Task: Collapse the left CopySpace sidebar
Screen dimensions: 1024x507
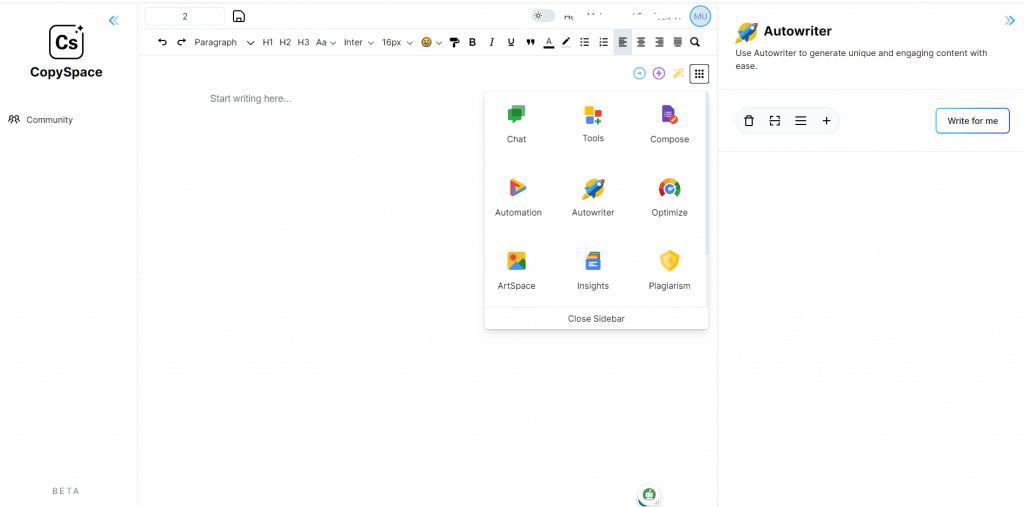Action: click(114, 20)
